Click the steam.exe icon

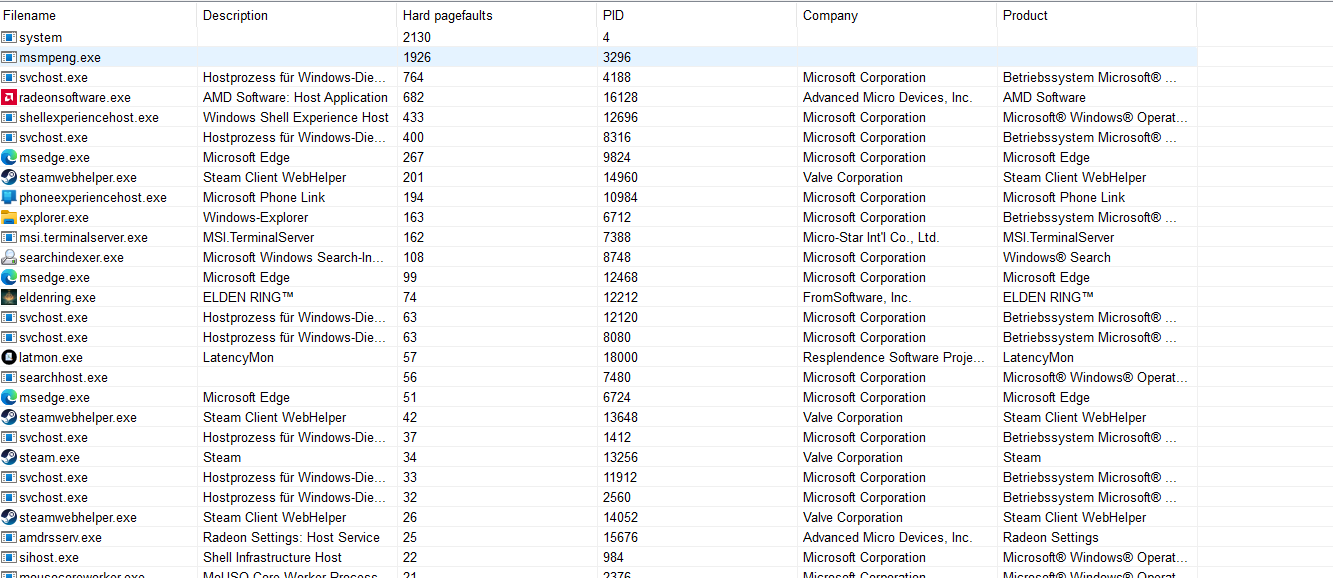point(9,457)
